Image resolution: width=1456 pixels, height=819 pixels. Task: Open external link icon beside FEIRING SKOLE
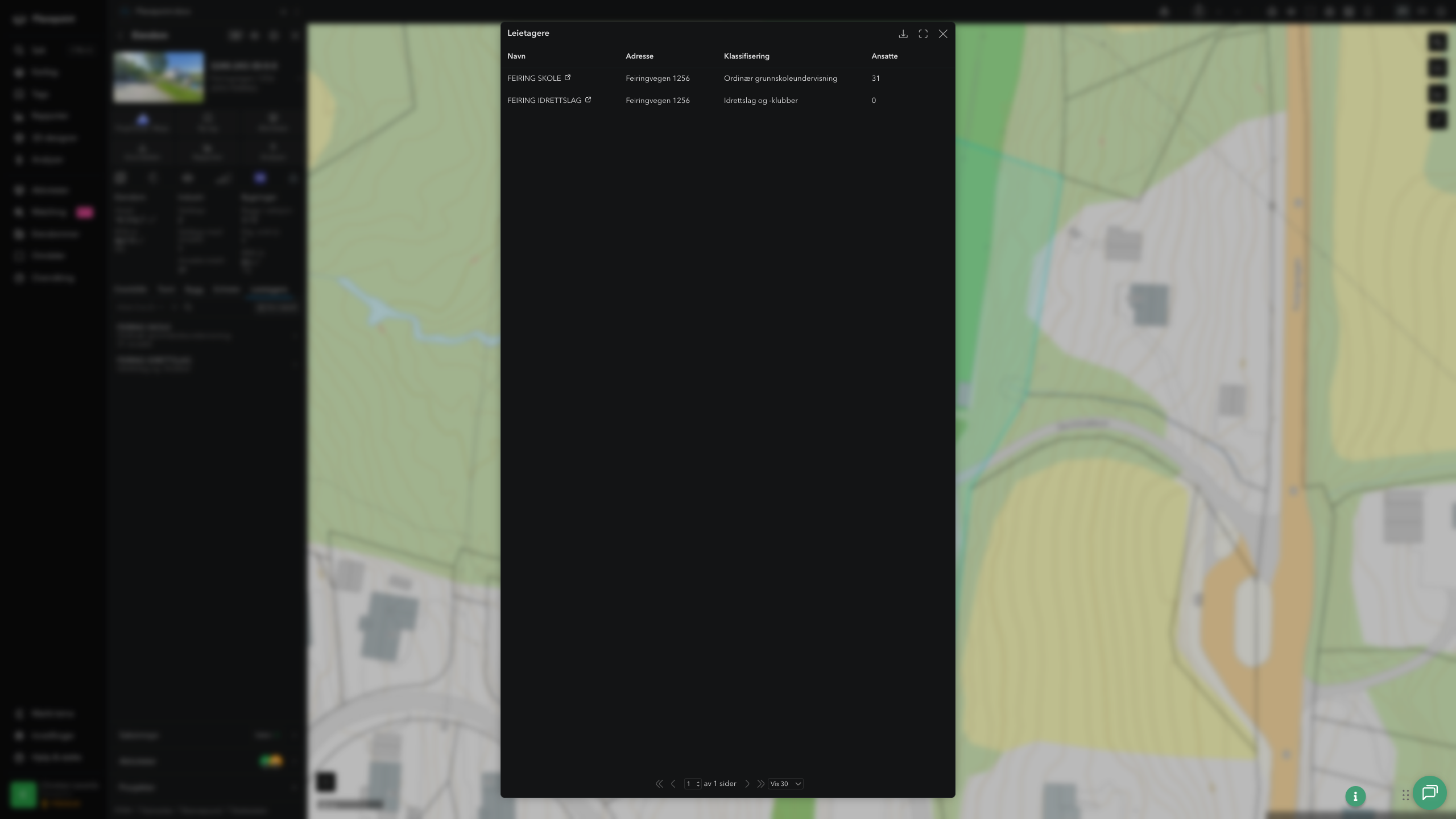(567, 77)
